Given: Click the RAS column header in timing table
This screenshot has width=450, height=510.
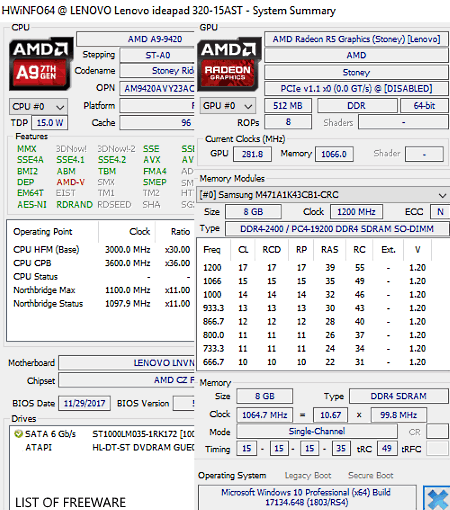Looking at the screenshot, I should pos(330,250).
